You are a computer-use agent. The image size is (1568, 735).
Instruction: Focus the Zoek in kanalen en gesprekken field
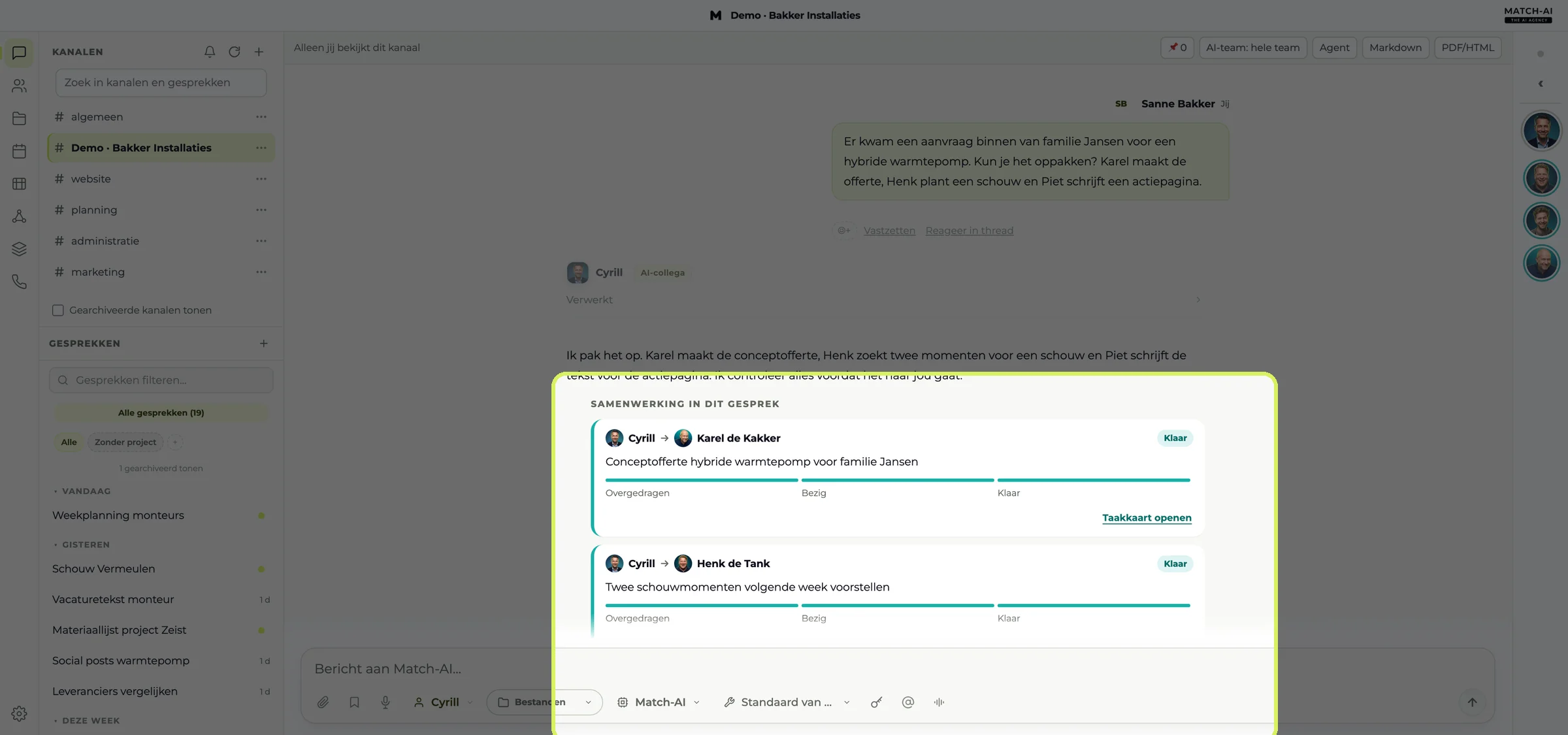point(161,83)
